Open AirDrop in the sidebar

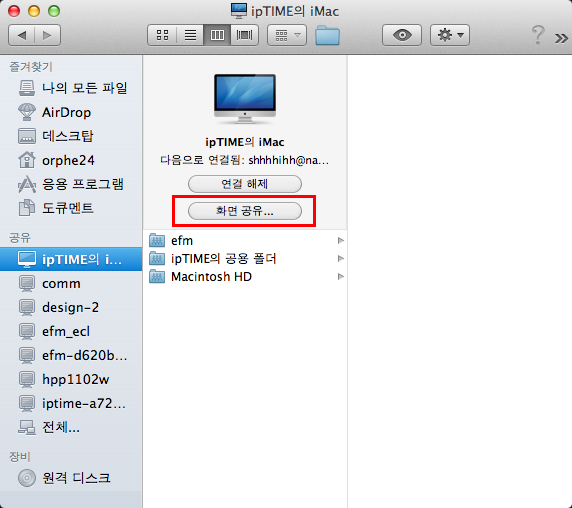click(71, 112)
